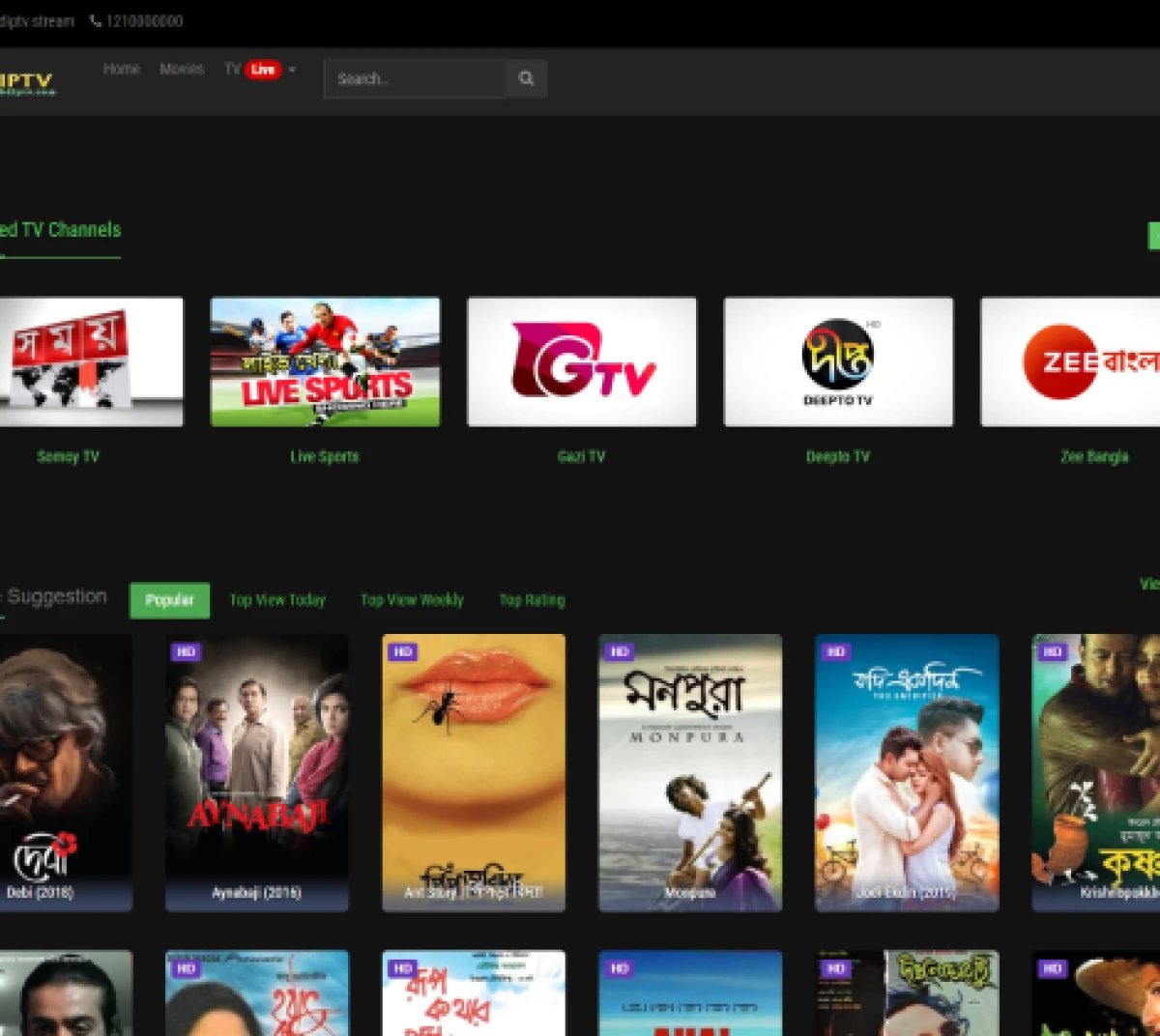Go to the Movies menu item

tap(182, 70)
